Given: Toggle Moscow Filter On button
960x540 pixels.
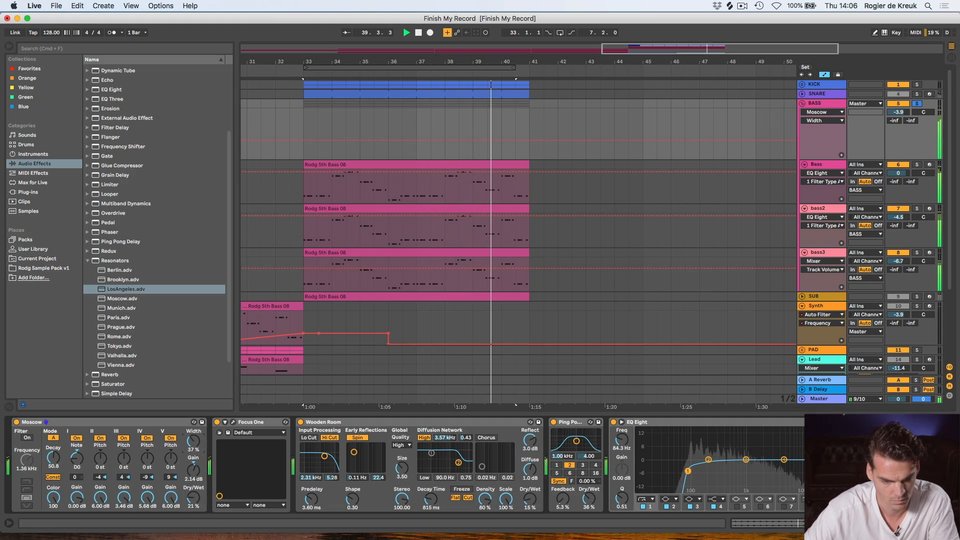Looking at the screenshot, I should [x=26, y=438].
